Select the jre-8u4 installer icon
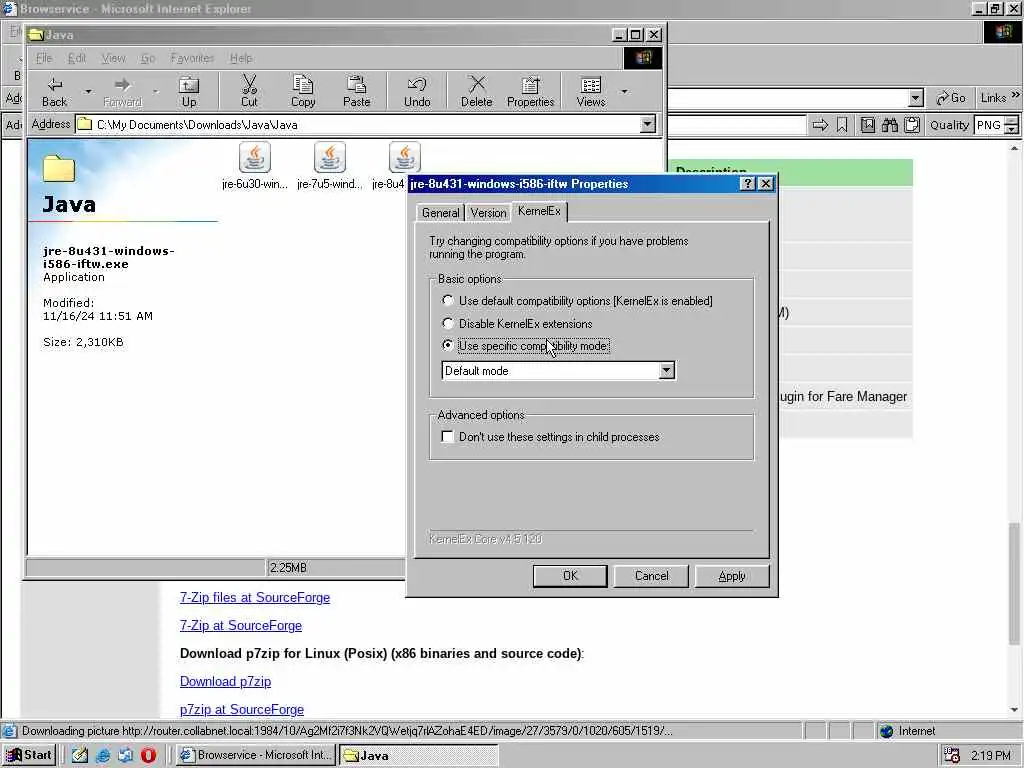 point(404,157)
